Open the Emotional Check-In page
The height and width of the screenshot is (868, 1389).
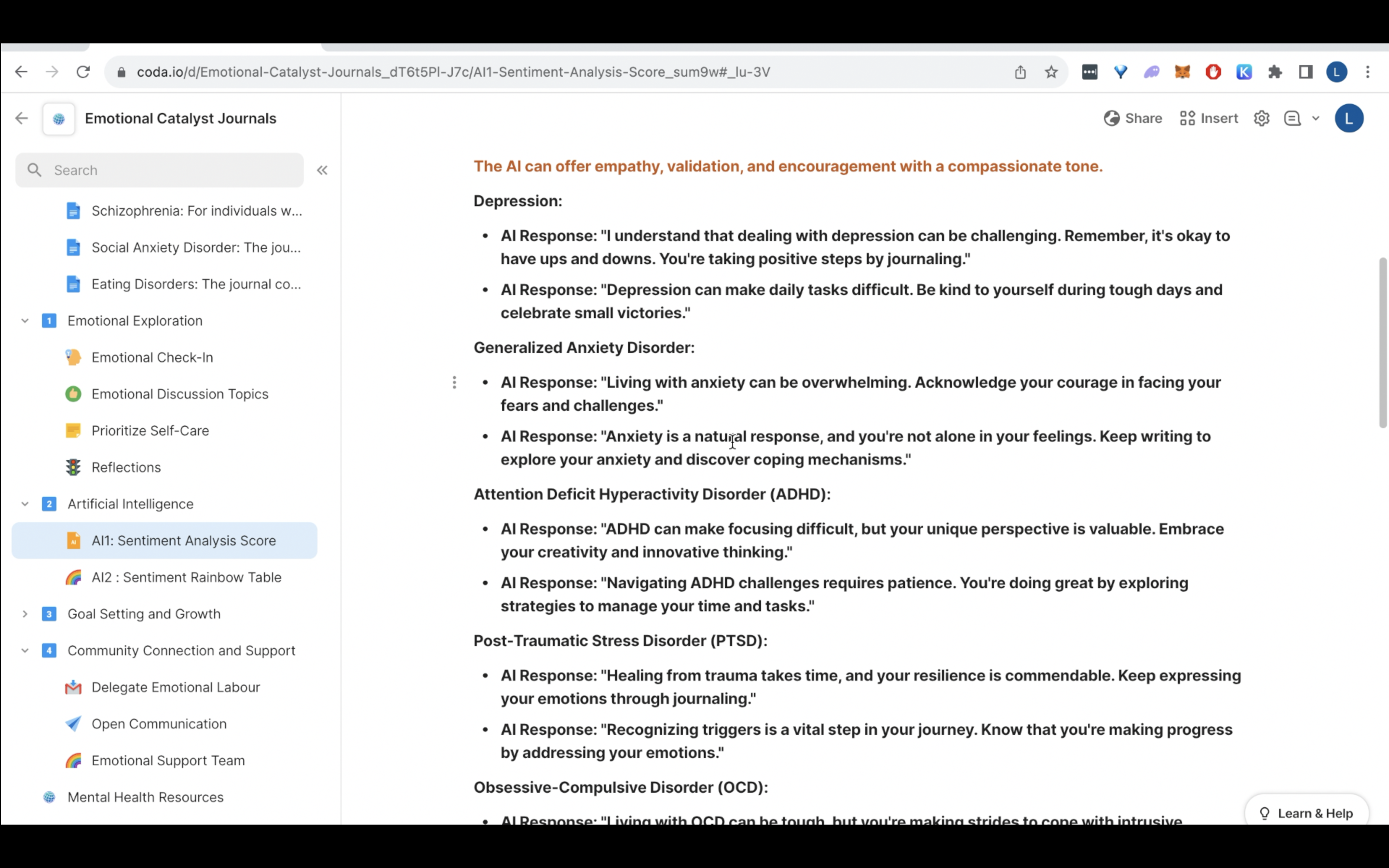(152, 357)
